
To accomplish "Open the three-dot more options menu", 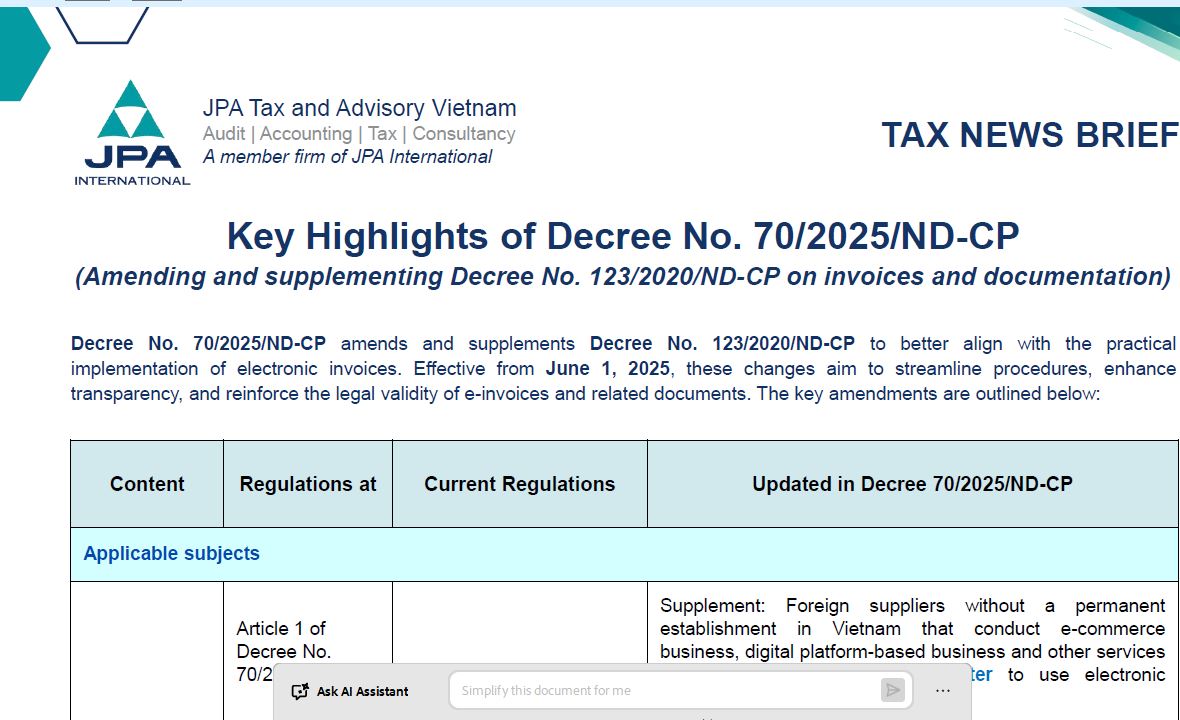I will (942, 691).
